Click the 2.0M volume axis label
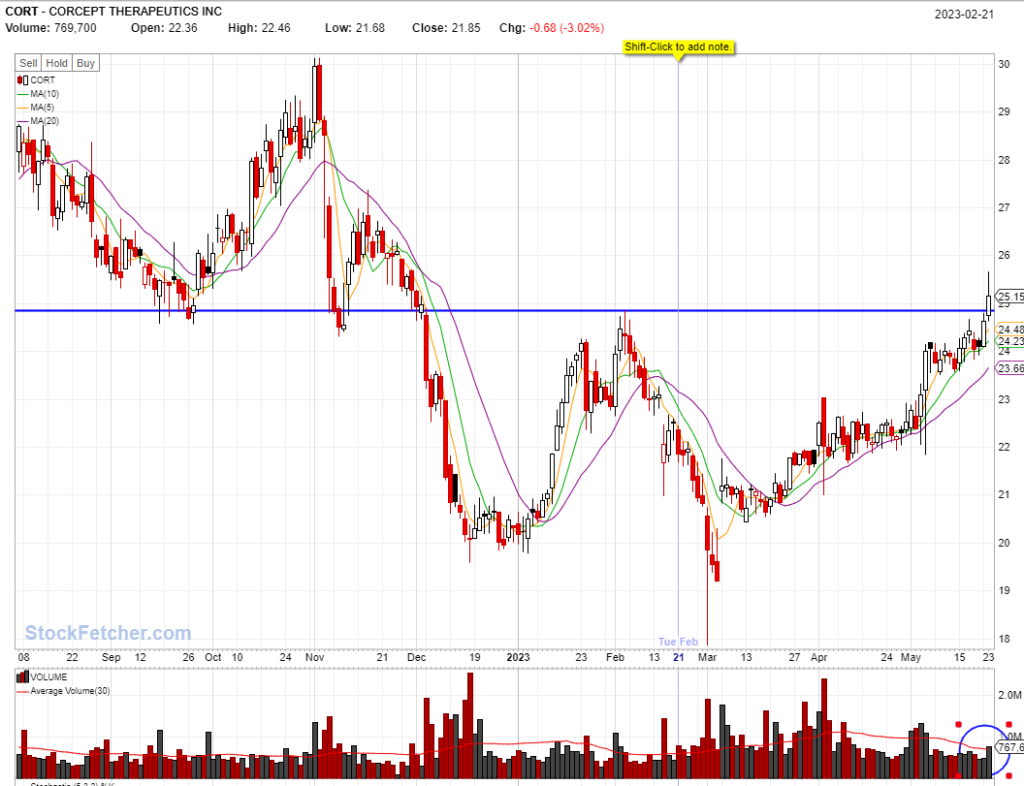Viewport: 1024px width, 786px height. pyautogui.click(x=1010, y=695)
